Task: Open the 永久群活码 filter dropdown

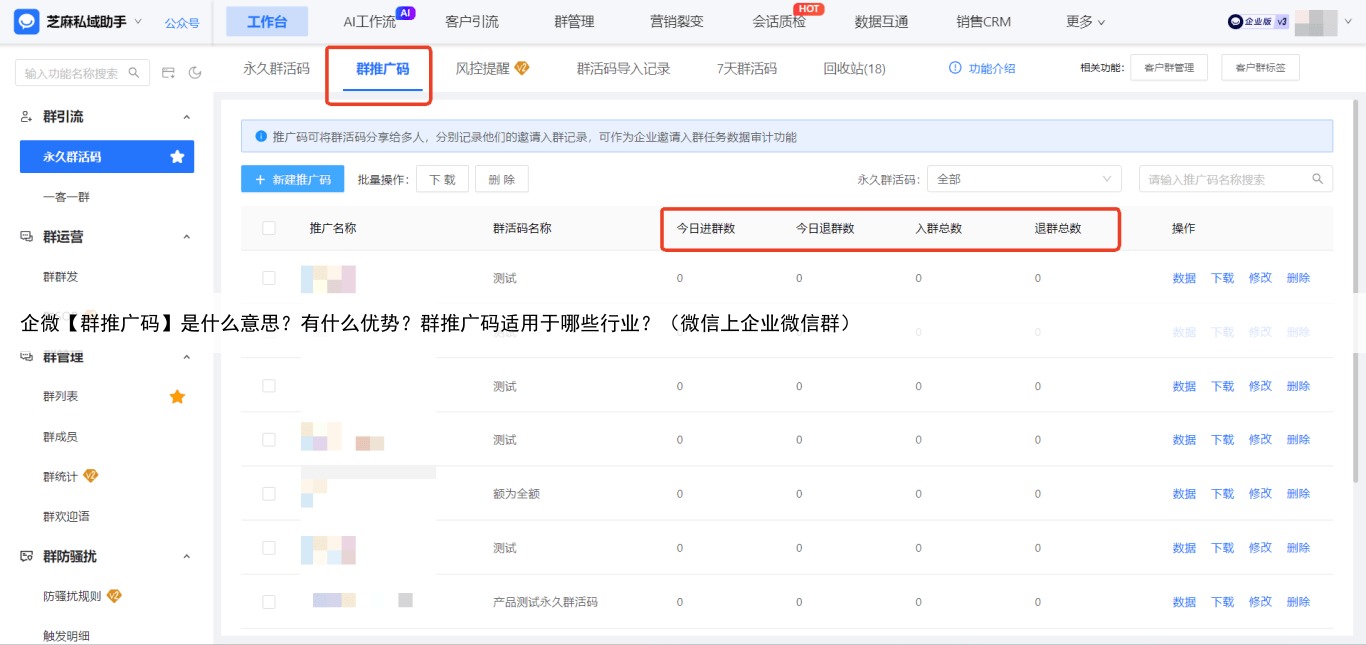Action: point(1024,179)
